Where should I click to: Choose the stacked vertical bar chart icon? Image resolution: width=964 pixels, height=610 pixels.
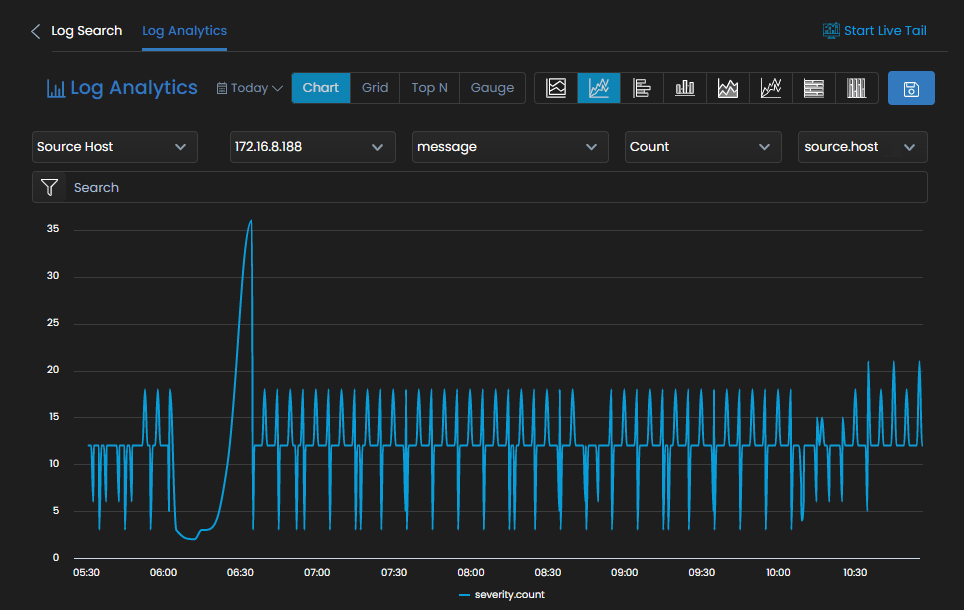(856, 88)
